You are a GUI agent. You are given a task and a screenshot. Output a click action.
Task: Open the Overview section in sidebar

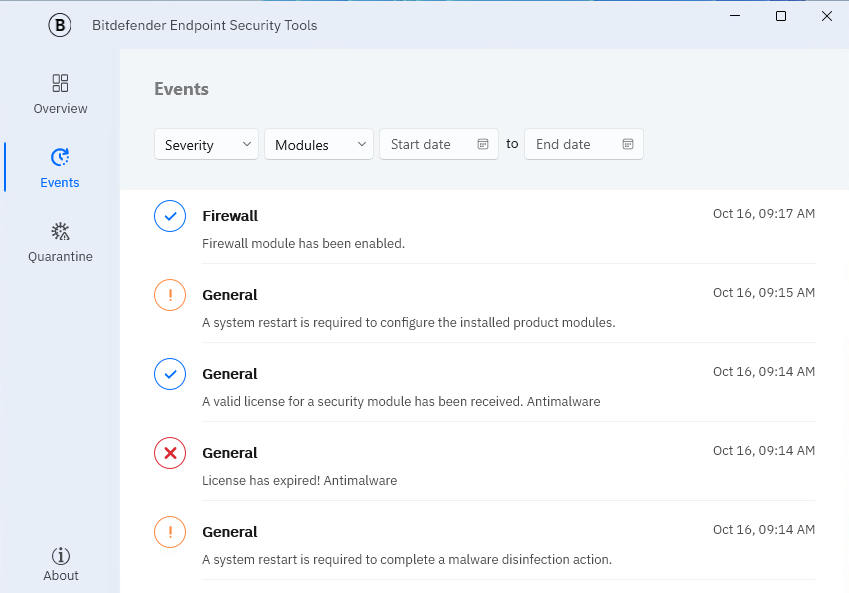coord(60,94)
